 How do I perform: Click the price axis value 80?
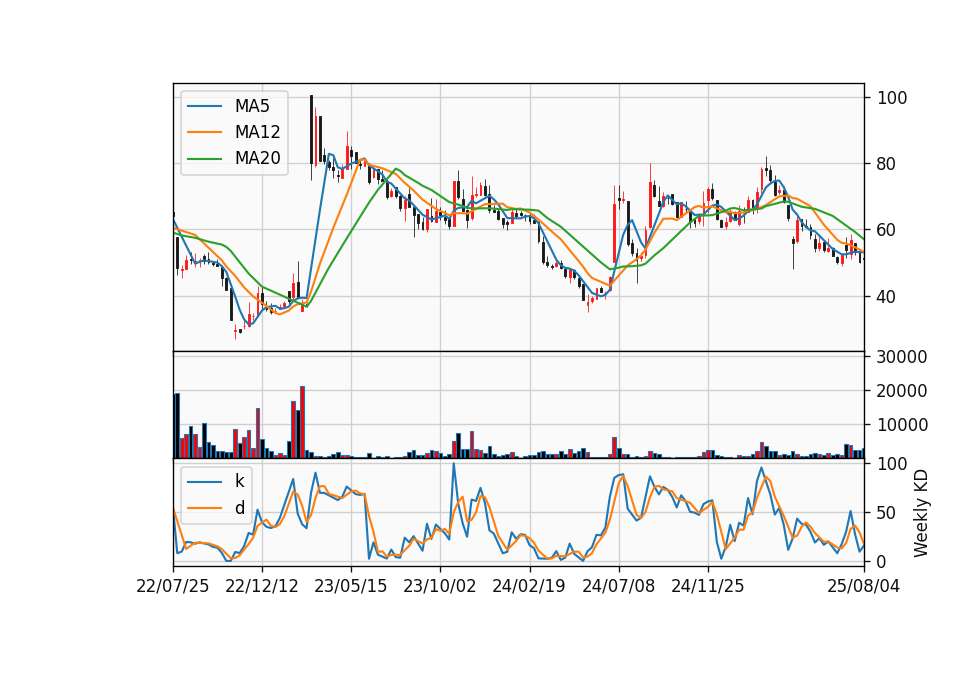(x=887, y=164)
